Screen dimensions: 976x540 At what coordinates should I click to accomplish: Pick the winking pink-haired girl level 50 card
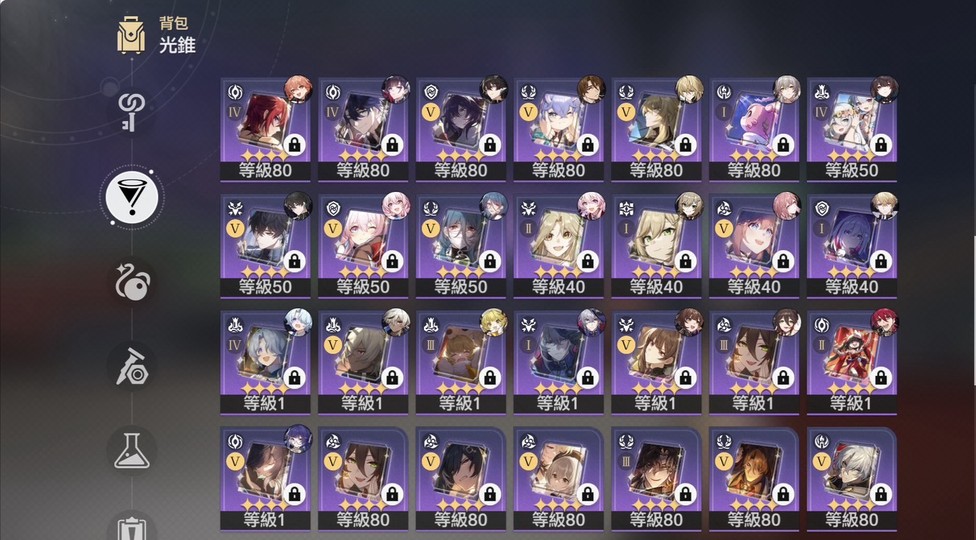tap(363, 246)
